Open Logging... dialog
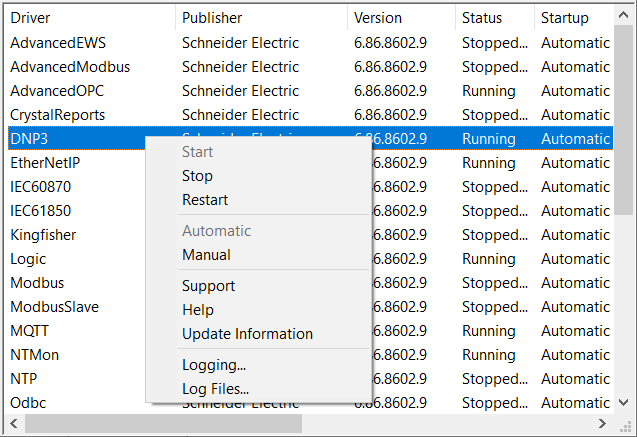 (x=214, y=365)
